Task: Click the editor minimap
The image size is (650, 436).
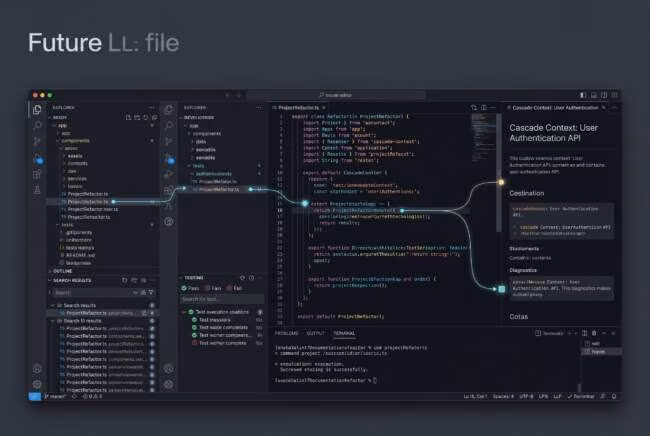Action: [x=483, y=139]
